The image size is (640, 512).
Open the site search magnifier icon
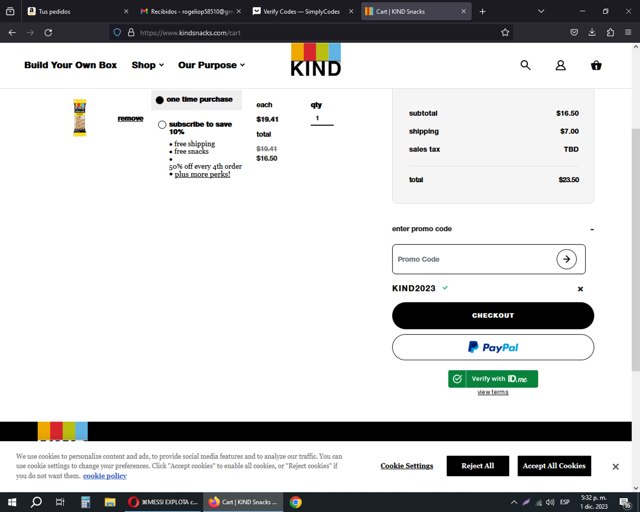click(x=525, y=65)
